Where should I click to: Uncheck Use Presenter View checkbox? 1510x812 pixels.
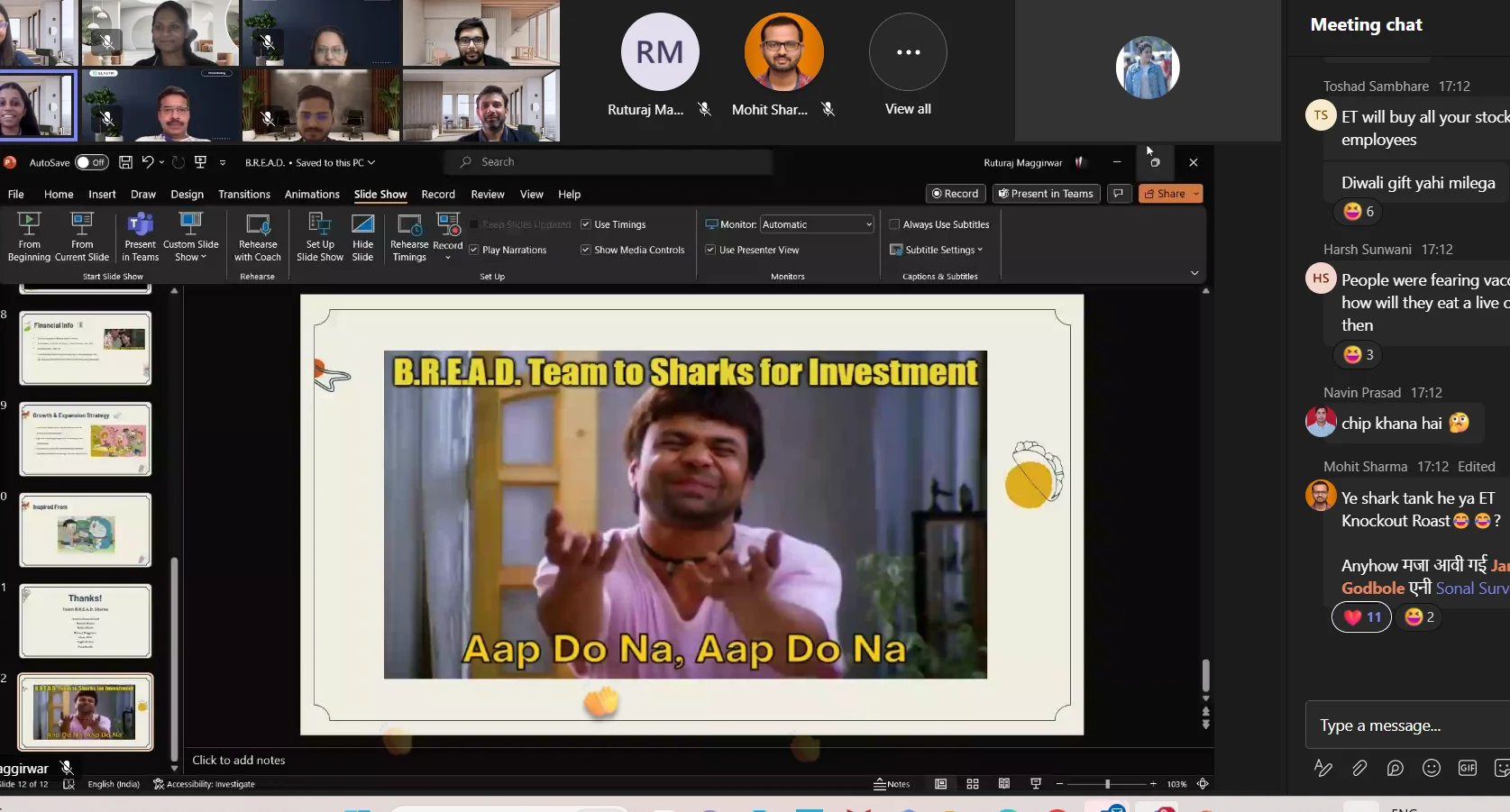click(710, 250)
